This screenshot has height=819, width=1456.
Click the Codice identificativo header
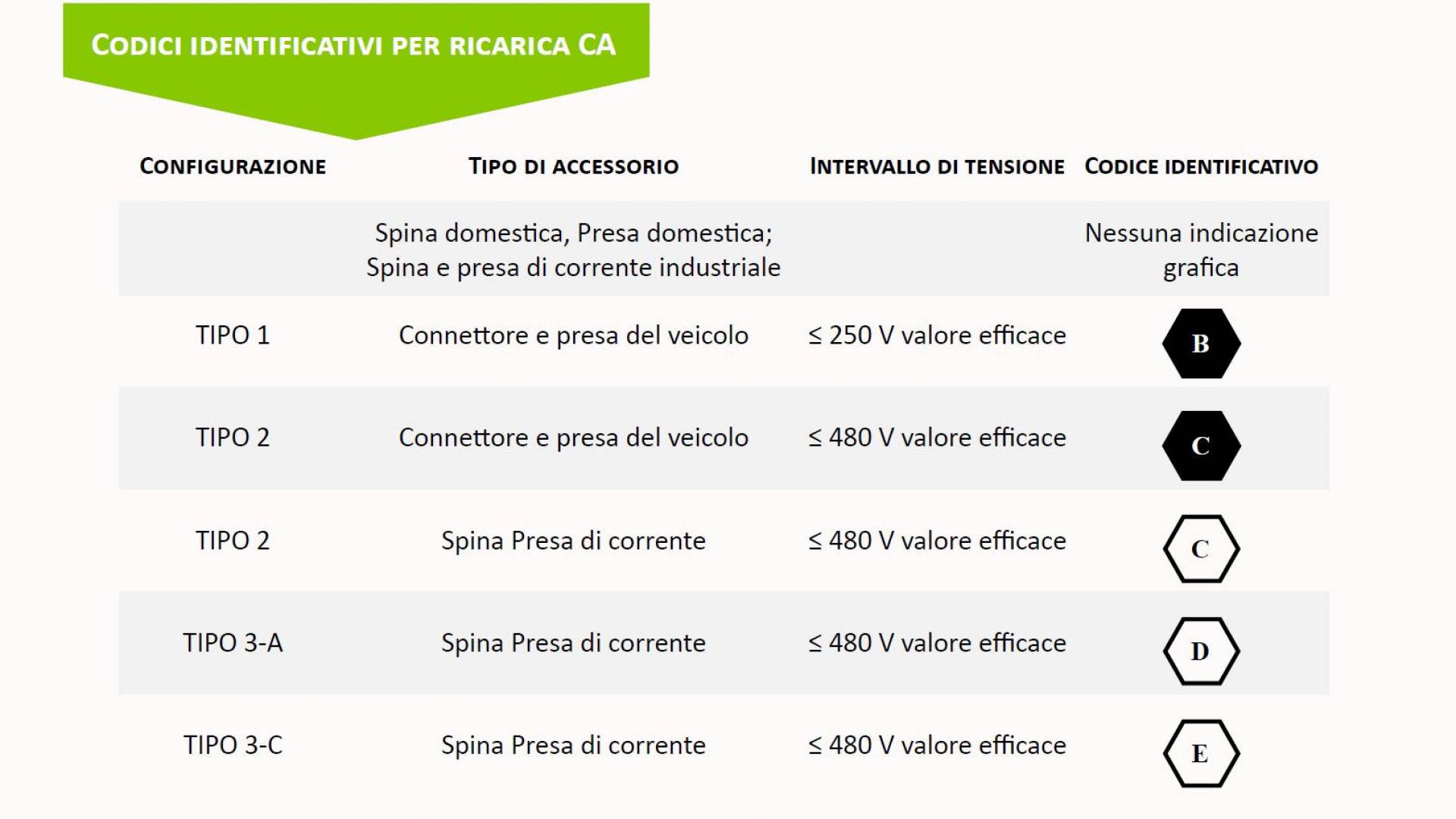pyautogui.click(x=1201, y=166)
